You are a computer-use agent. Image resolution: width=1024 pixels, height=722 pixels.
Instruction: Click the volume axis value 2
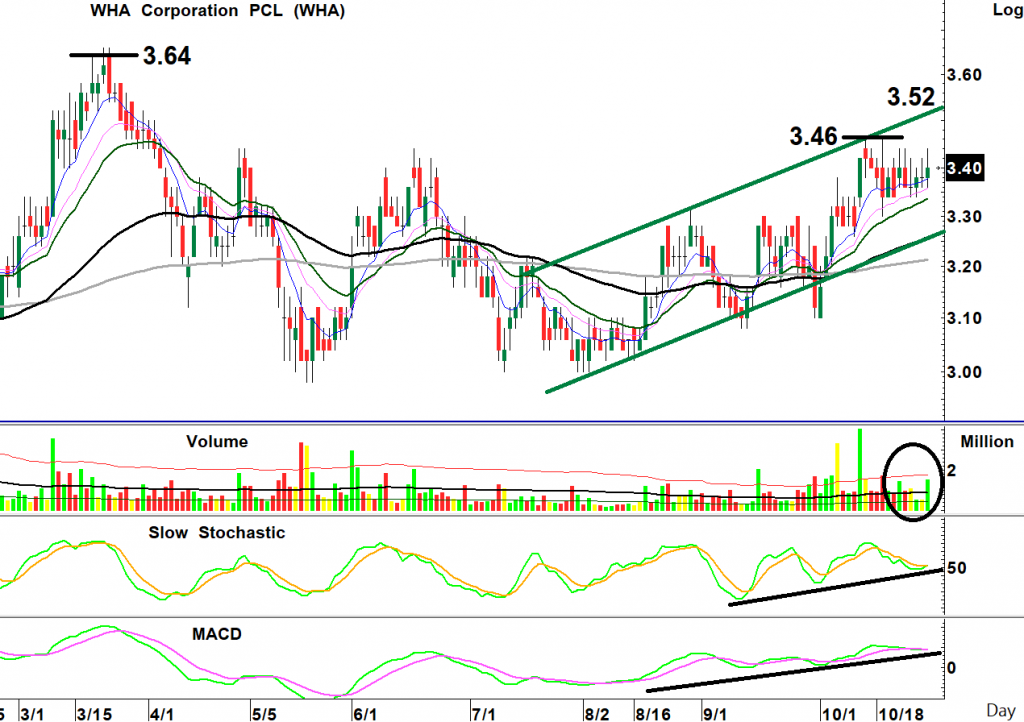(951, 470)
